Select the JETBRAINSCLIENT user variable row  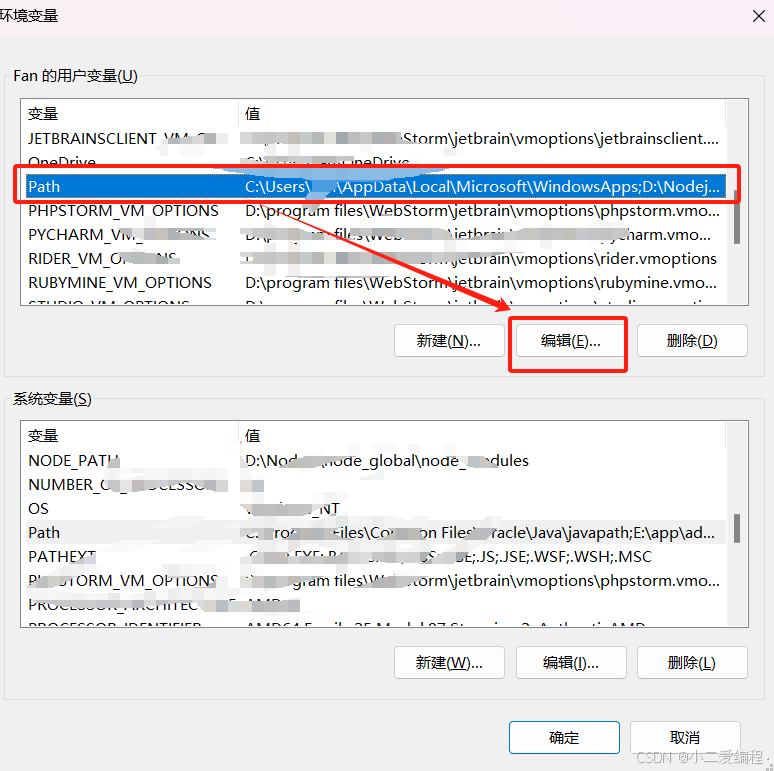(x=376, y=139)
